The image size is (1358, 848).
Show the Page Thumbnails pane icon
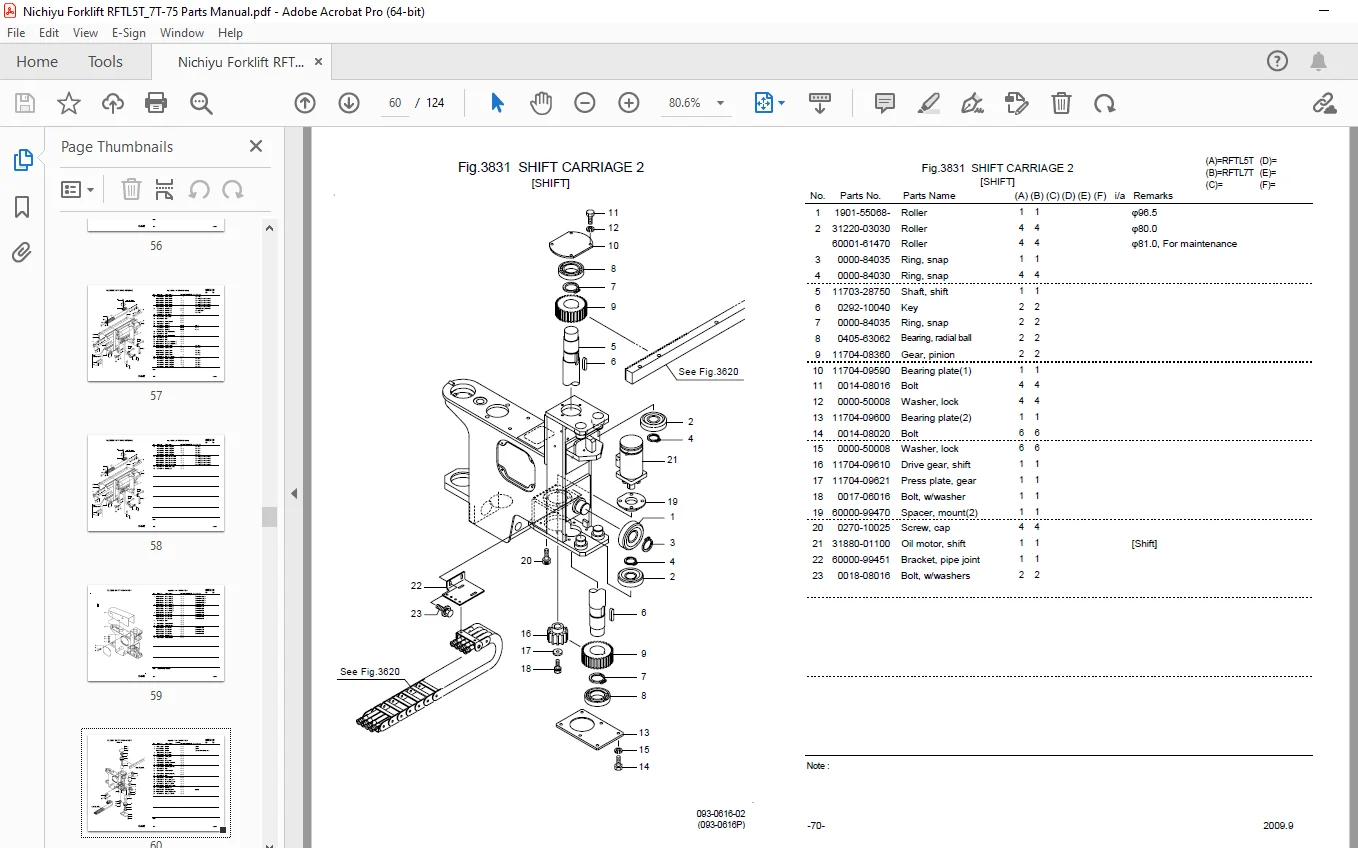(22, 160)
